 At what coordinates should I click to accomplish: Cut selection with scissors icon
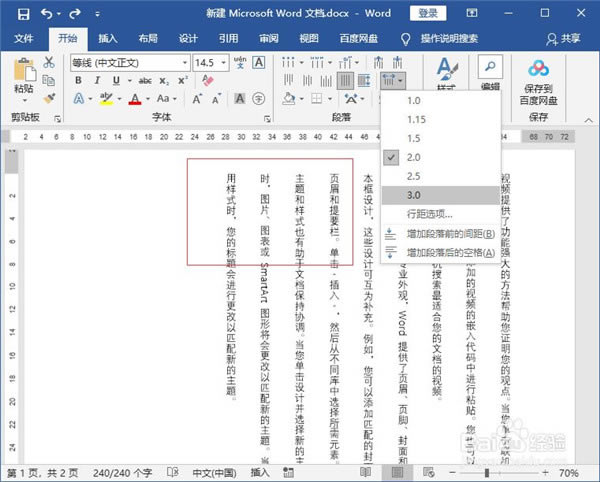tap(49, 62)
